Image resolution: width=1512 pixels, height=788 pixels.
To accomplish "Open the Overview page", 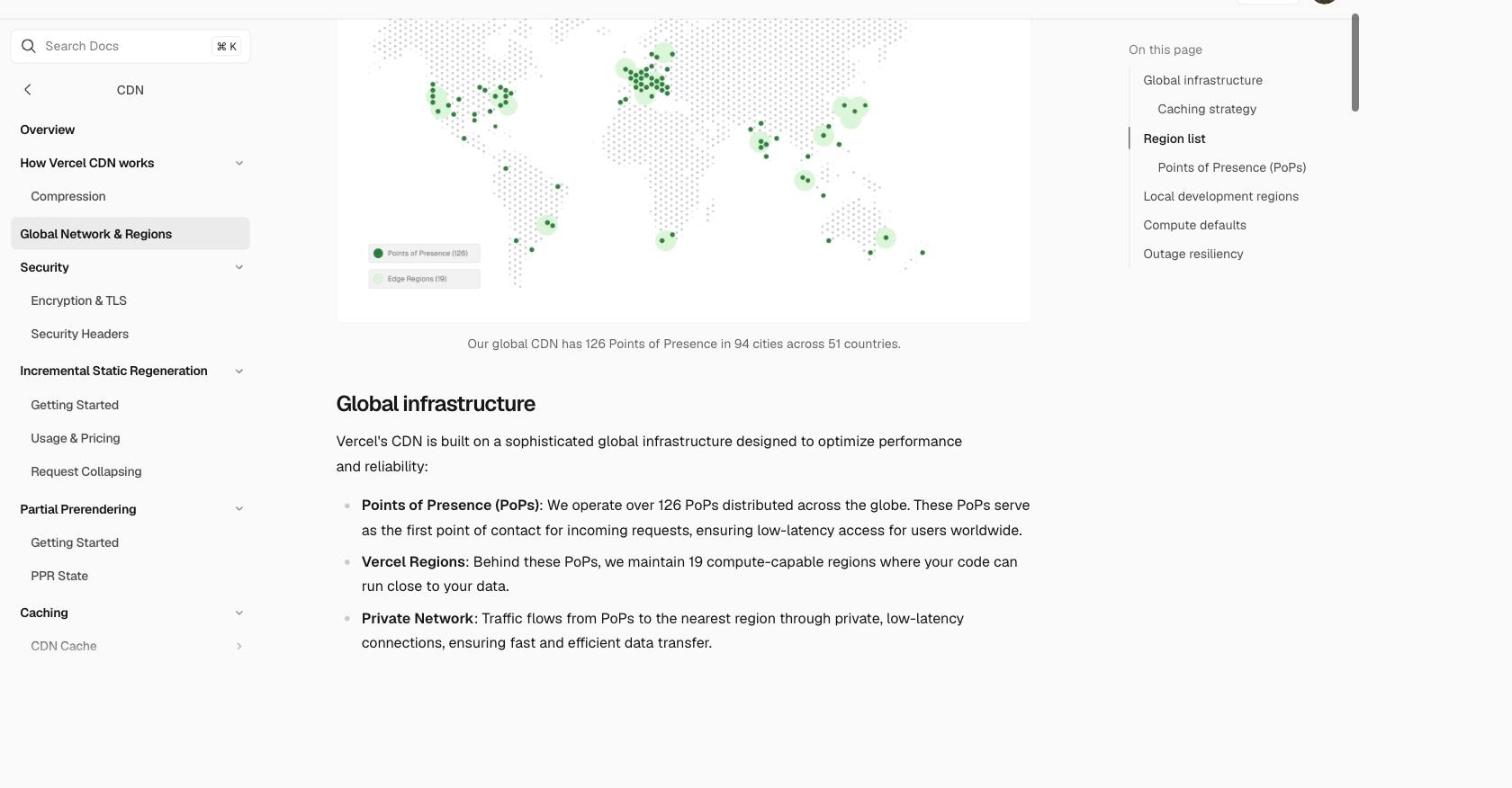I will (x=47, y=130).
